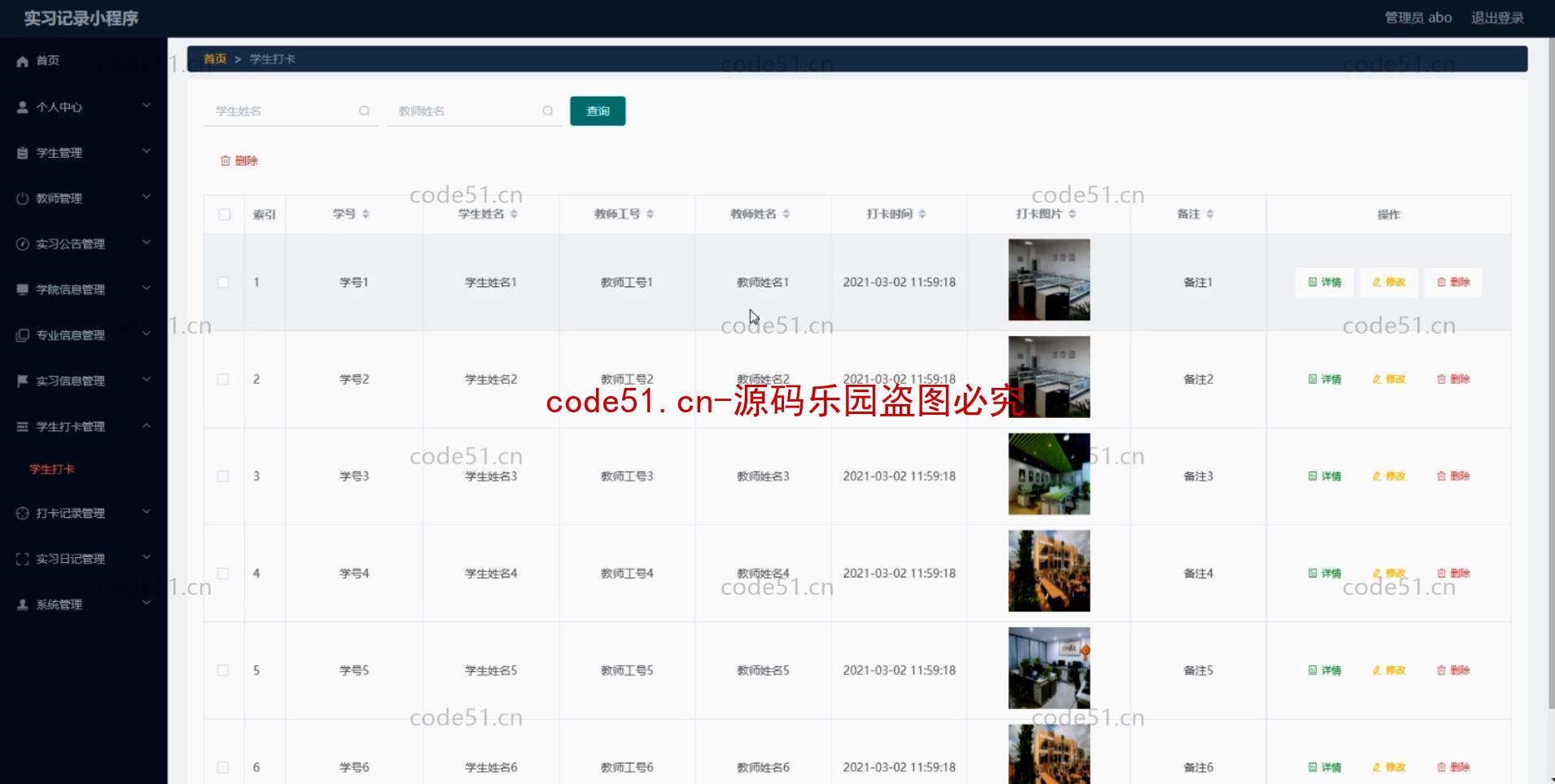Expand the 教师管理 menu chevron

pos(146,197)
